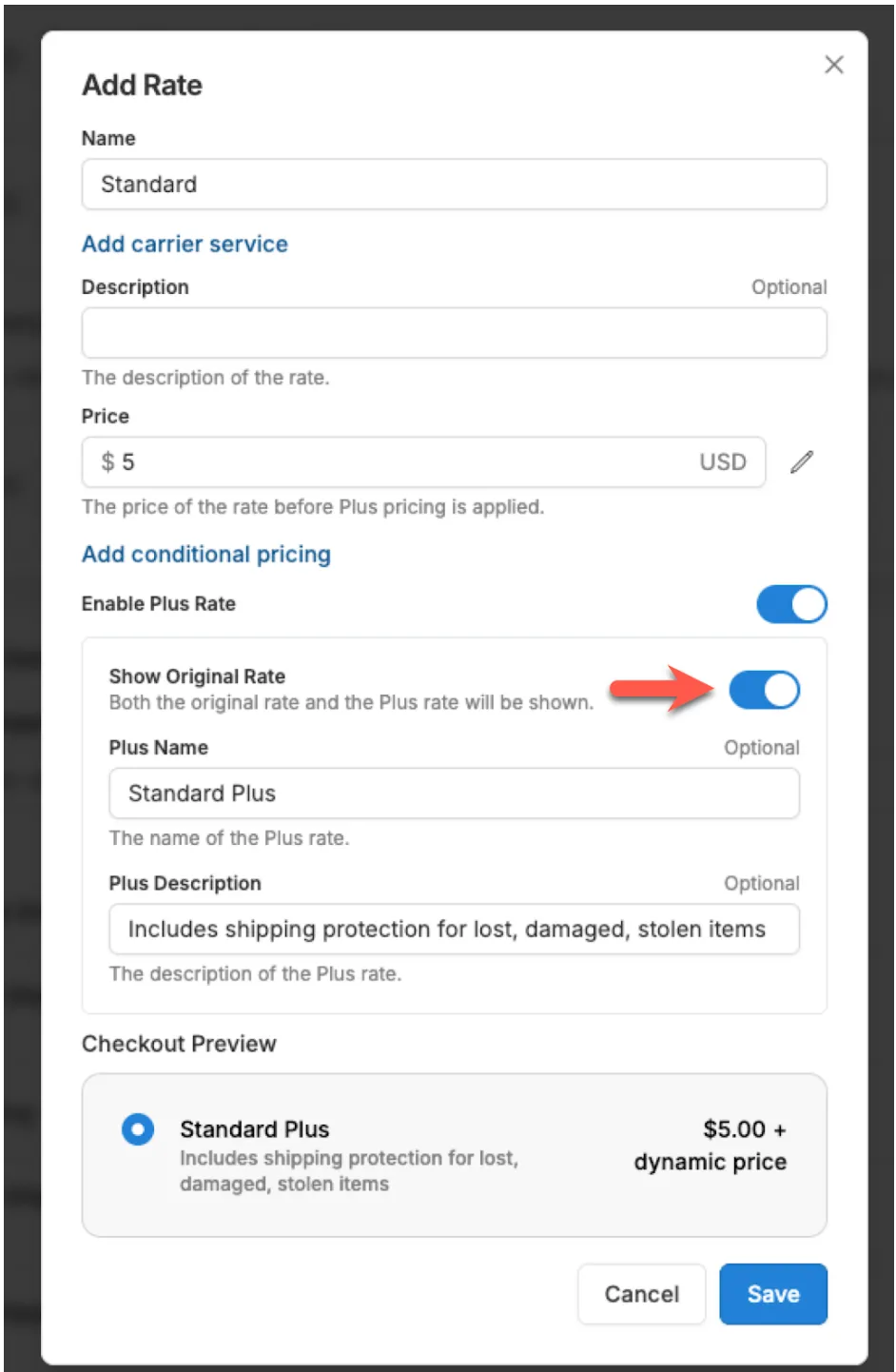Click into the empty Description field
896x1372 pixels.
tap(454, 334)
